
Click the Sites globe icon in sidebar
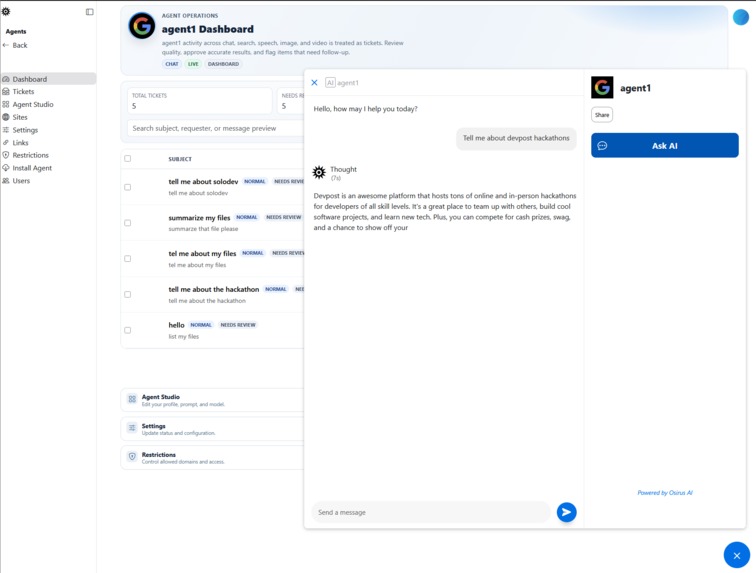pyautogui.click(x=6, y=117)
